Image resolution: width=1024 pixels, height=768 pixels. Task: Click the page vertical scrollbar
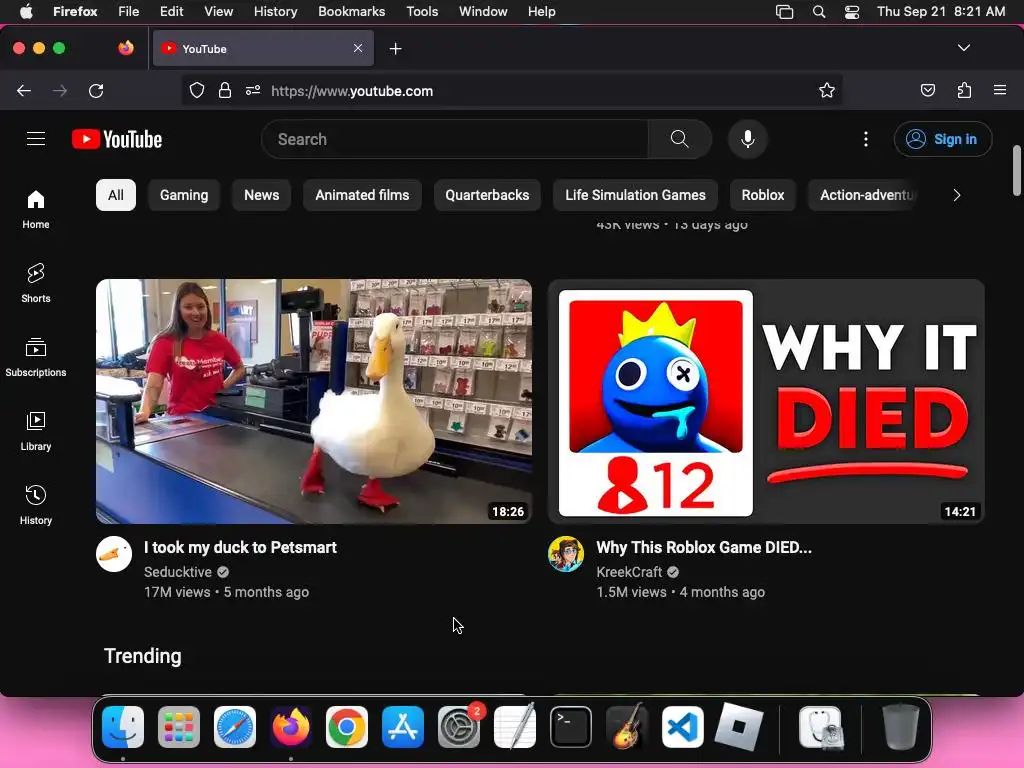coord(1017,171)
